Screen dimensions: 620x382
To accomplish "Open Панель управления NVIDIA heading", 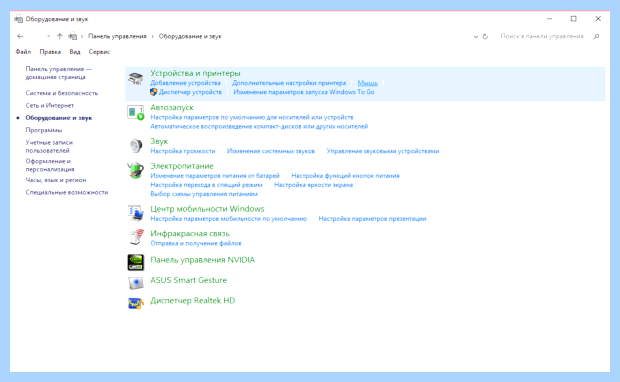I will tap(202, 260).
